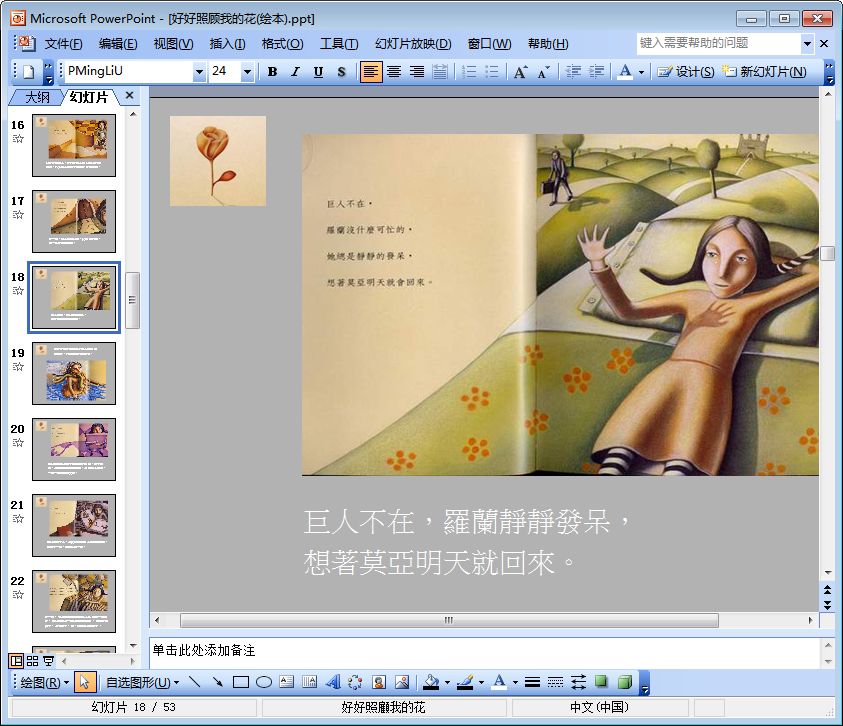Apply Line Color brush
The width and height of the screenshot is (843, 726).
(465, 682)
